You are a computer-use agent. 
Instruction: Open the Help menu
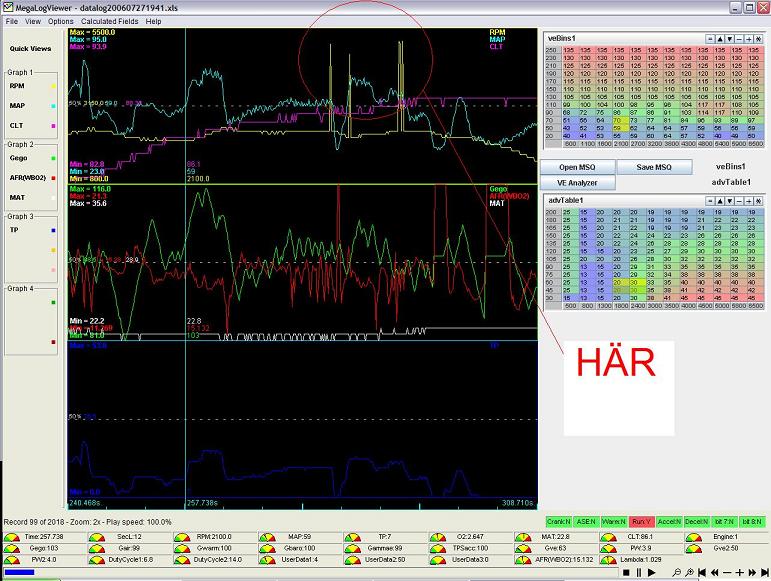(153, 22)
